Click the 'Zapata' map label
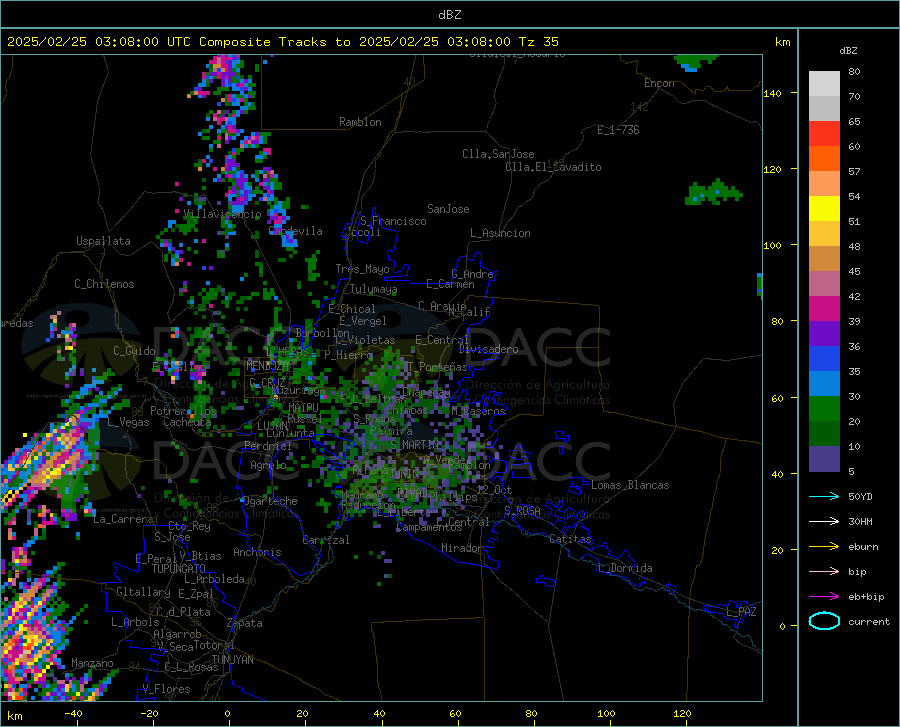900x727 pixels. 245,623
